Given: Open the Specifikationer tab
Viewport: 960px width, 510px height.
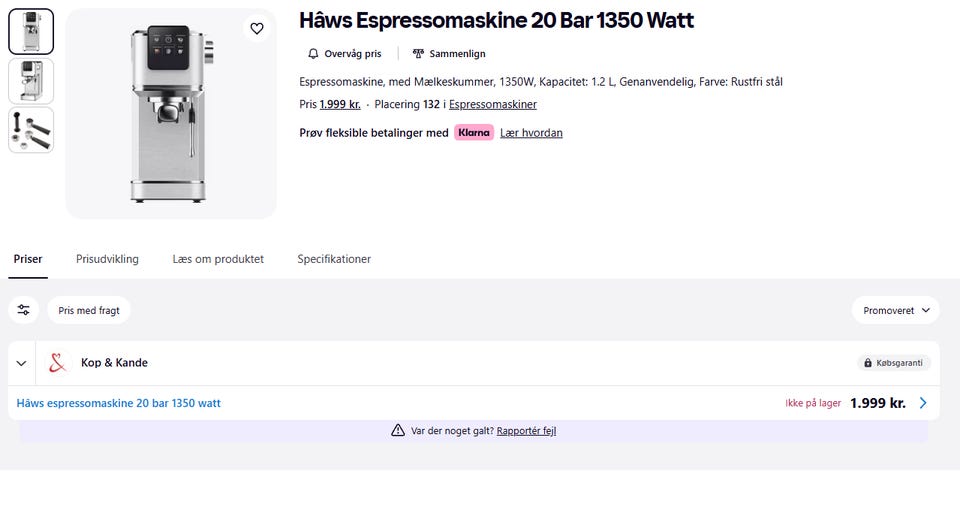Looking at the screenshot, I should [334, 259].
